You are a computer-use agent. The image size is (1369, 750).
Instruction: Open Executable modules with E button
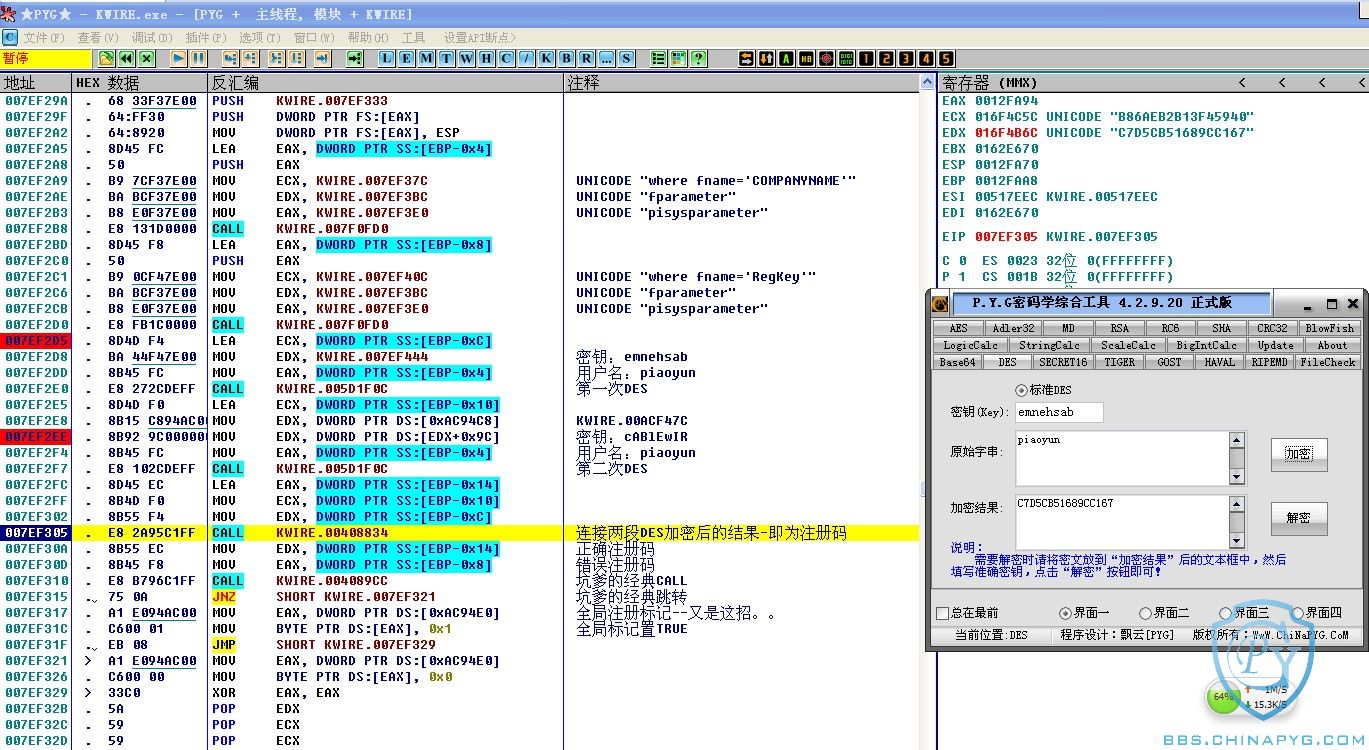406,58
